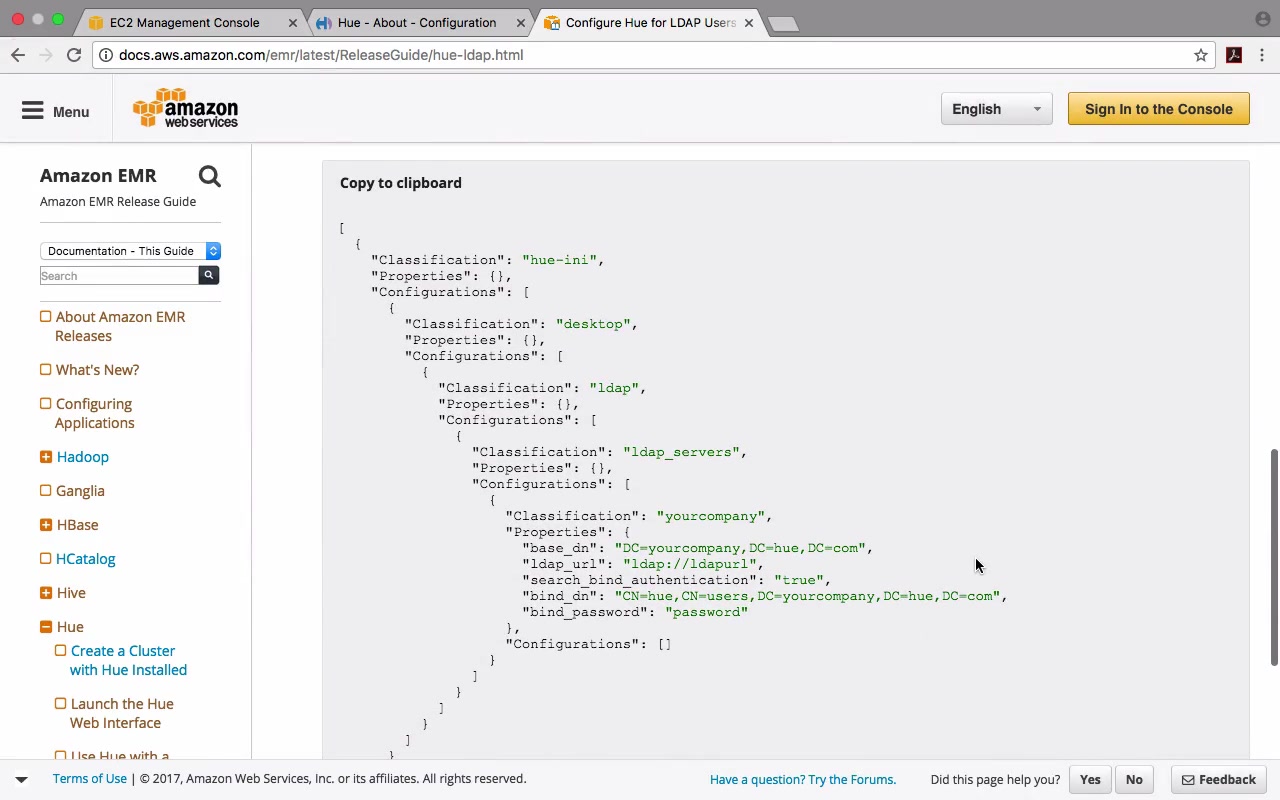Viewport: 1280px width, 800px height.
Task: Open the hamburger Menu icon
Action: 33,111
